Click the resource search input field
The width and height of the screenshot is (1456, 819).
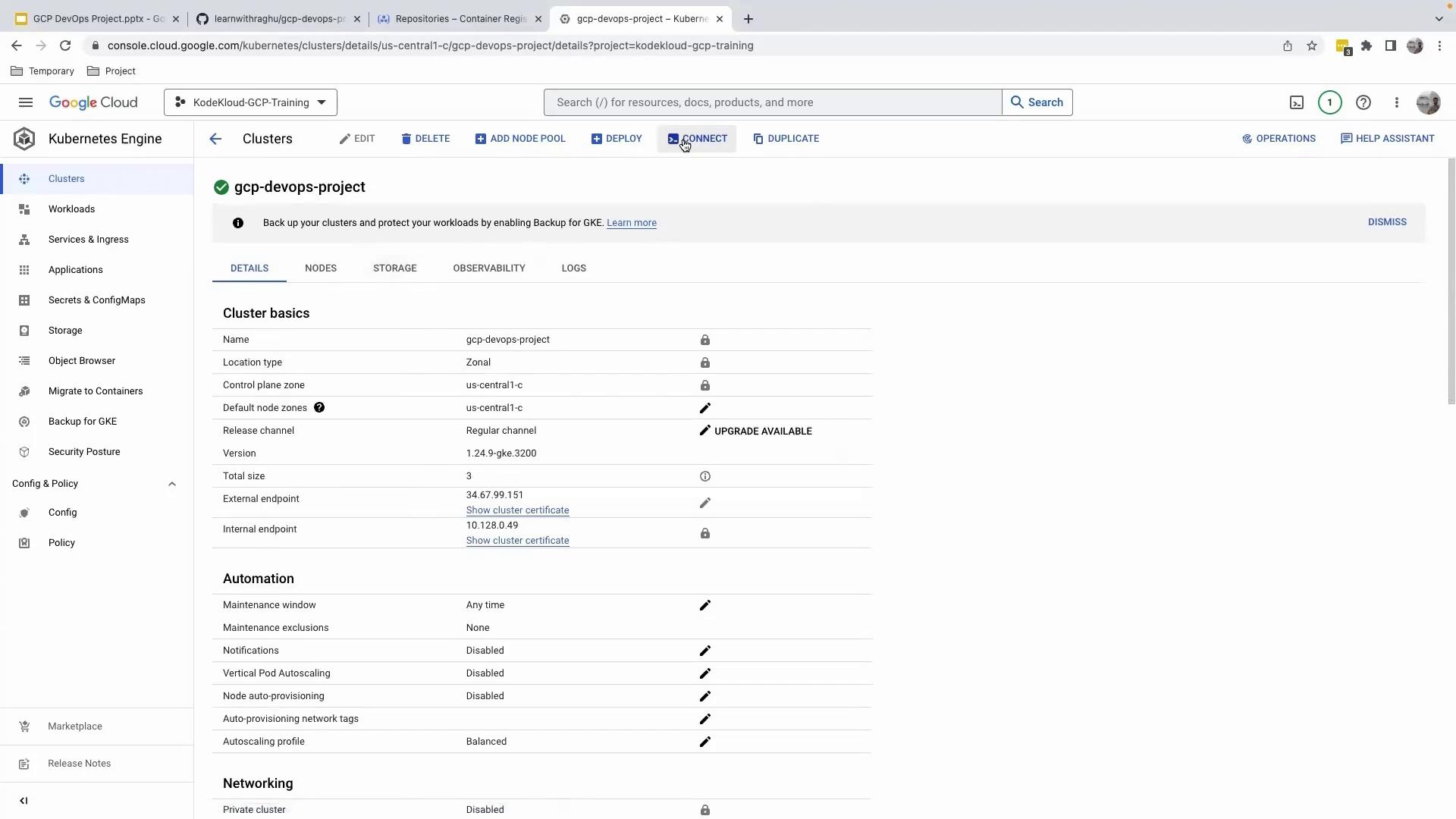[x=772, y=102]
